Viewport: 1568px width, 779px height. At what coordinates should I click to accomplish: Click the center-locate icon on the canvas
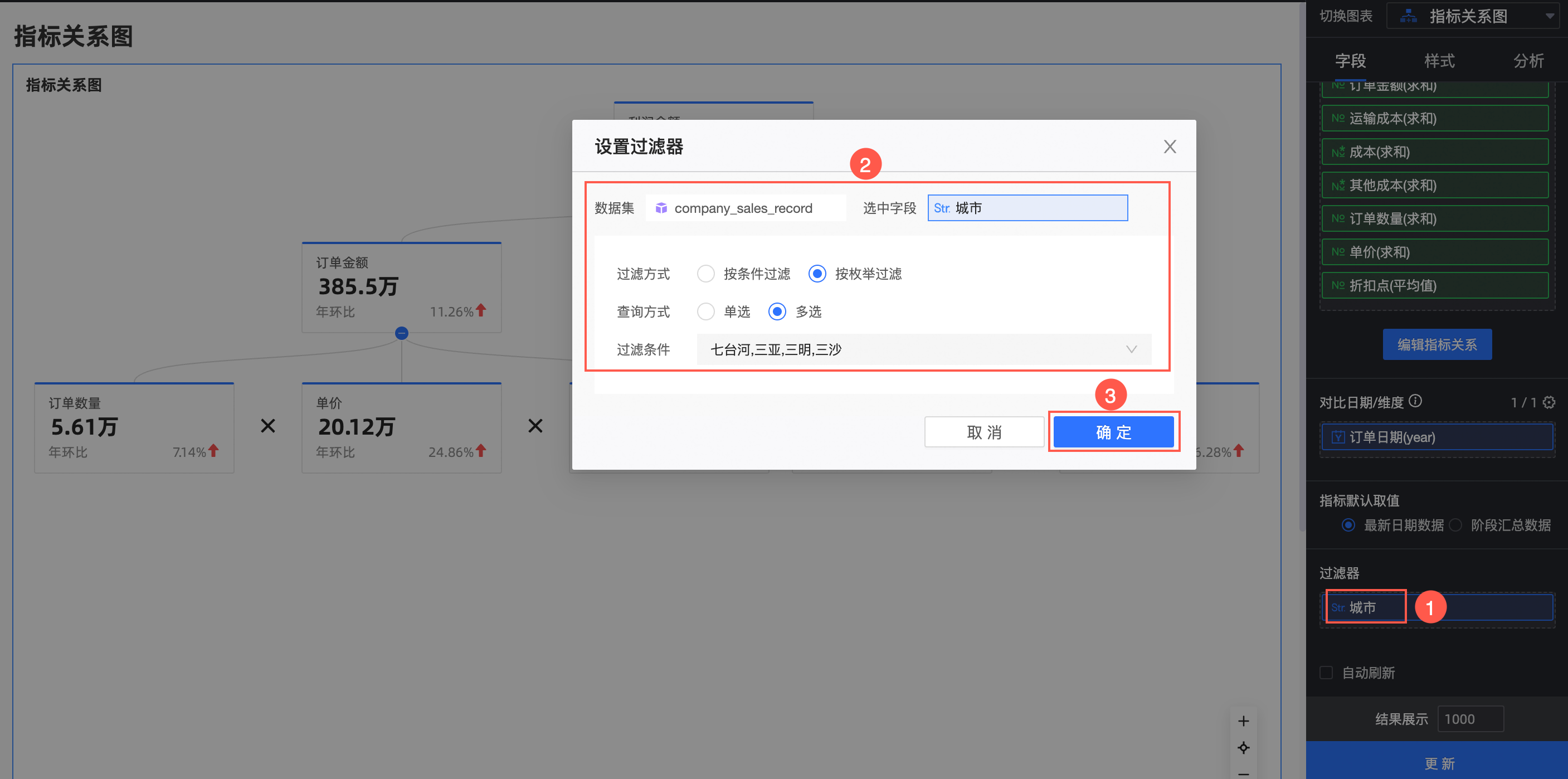pos(1243,747)
